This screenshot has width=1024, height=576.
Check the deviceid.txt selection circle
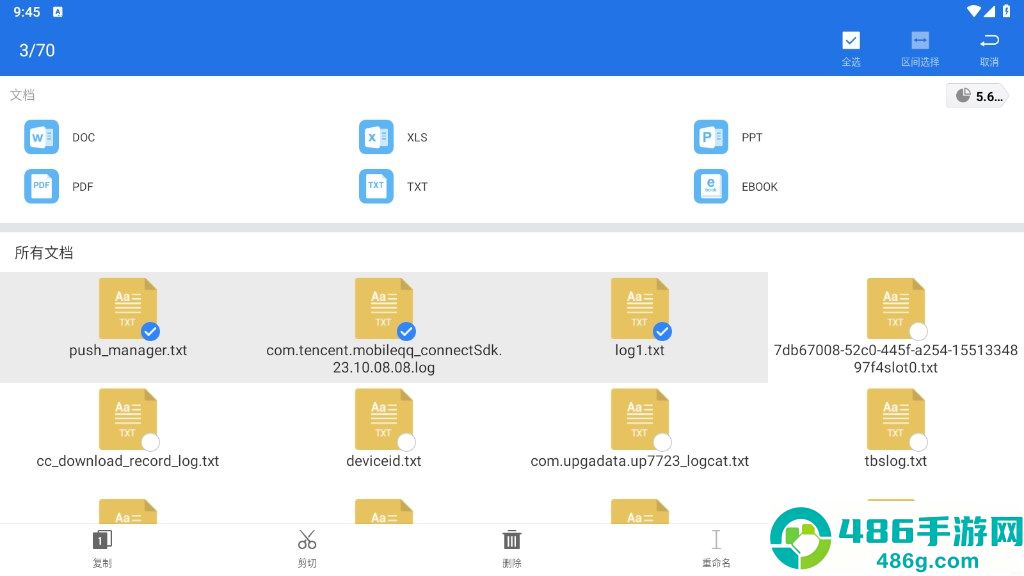406,442
